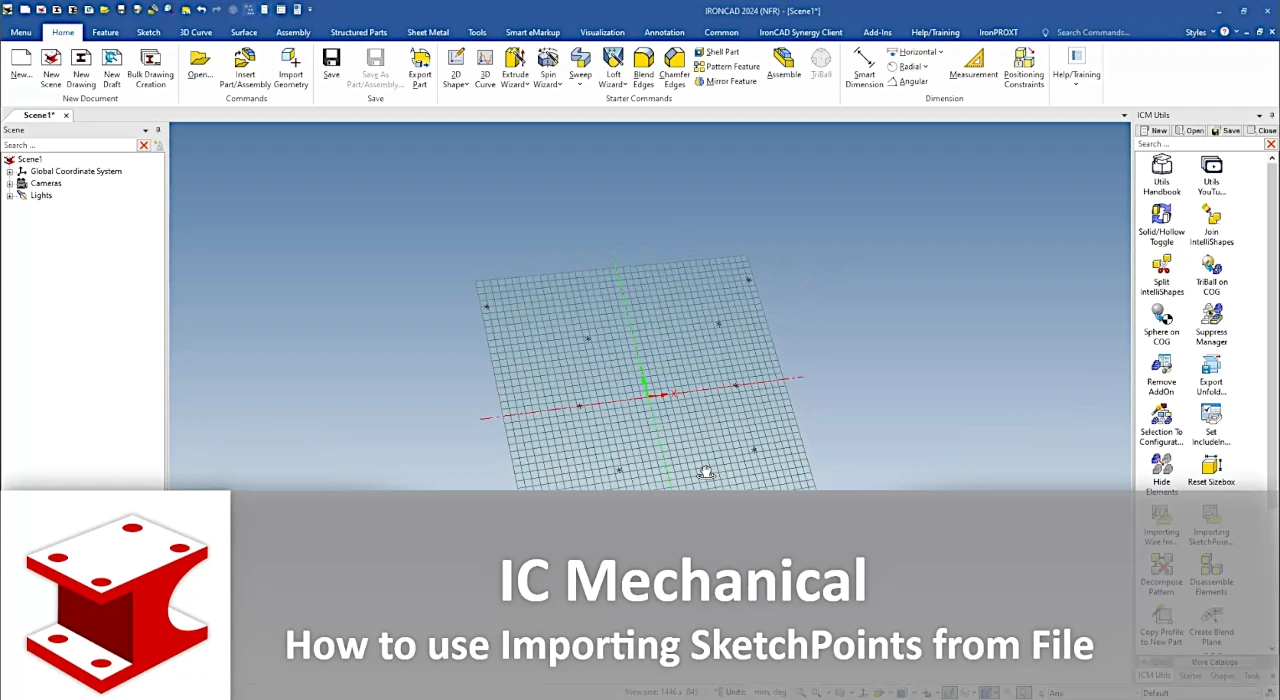Close the Scene1 document tab
This screenshot has height=700, width=1280.
[x=67, y=116]
